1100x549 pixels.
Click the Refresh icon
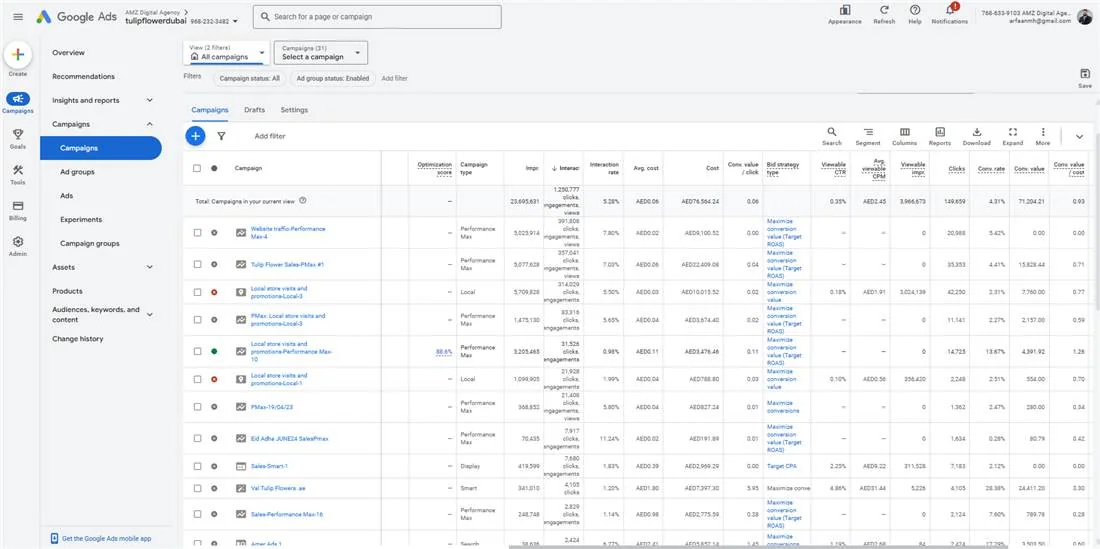pos(884,10)
